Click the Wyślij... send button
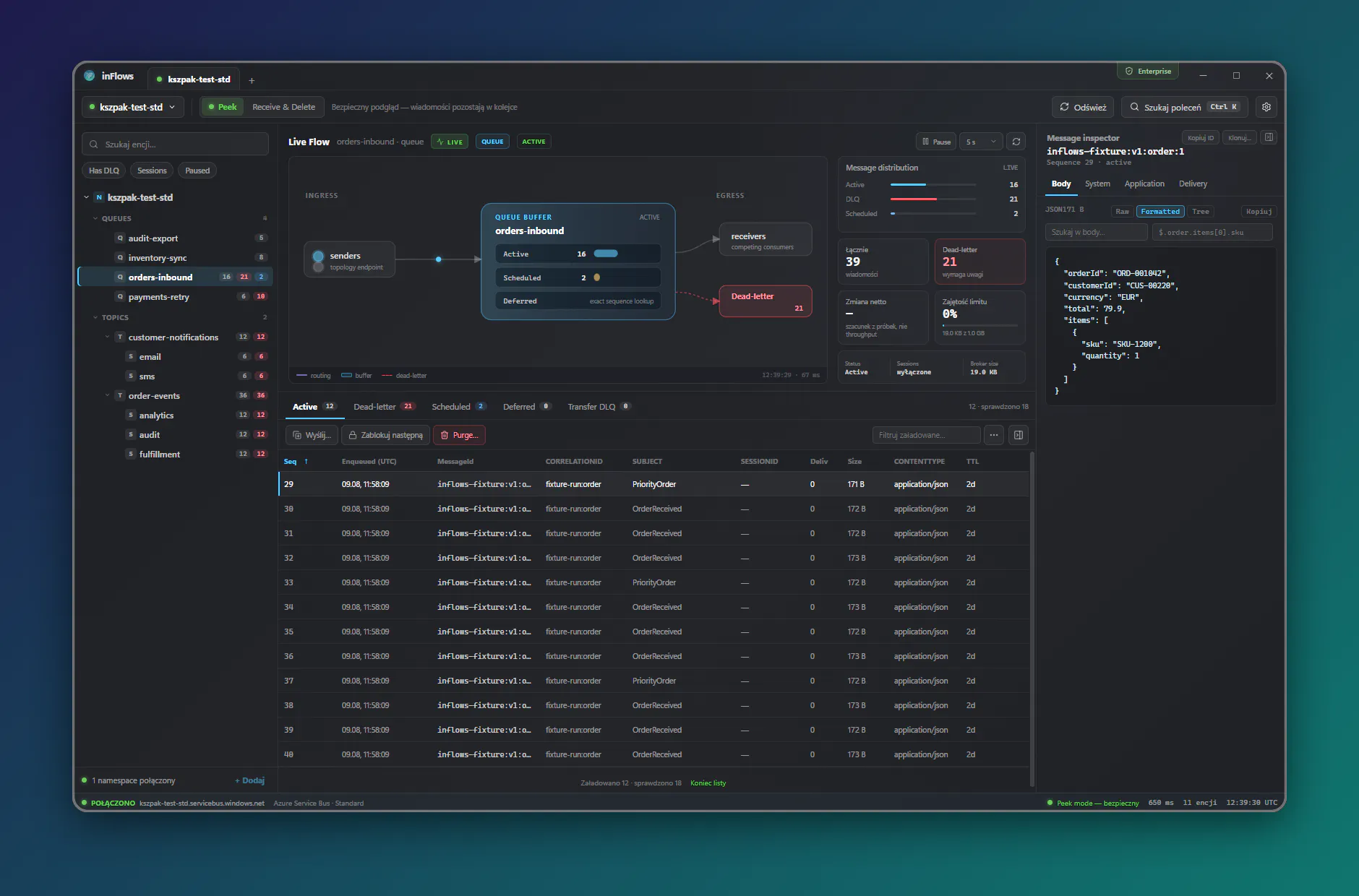Viewport: 1359px width, 896px height. [312, 435]
